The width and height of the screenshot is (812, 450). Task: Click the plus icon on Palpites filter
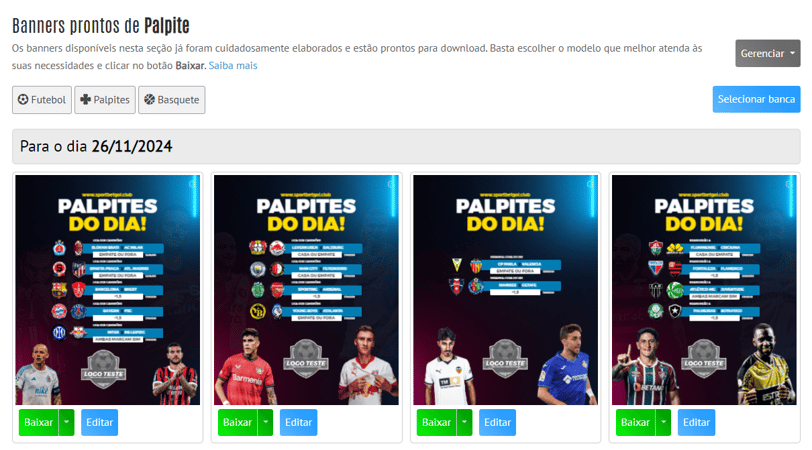(x=85, y=99)
